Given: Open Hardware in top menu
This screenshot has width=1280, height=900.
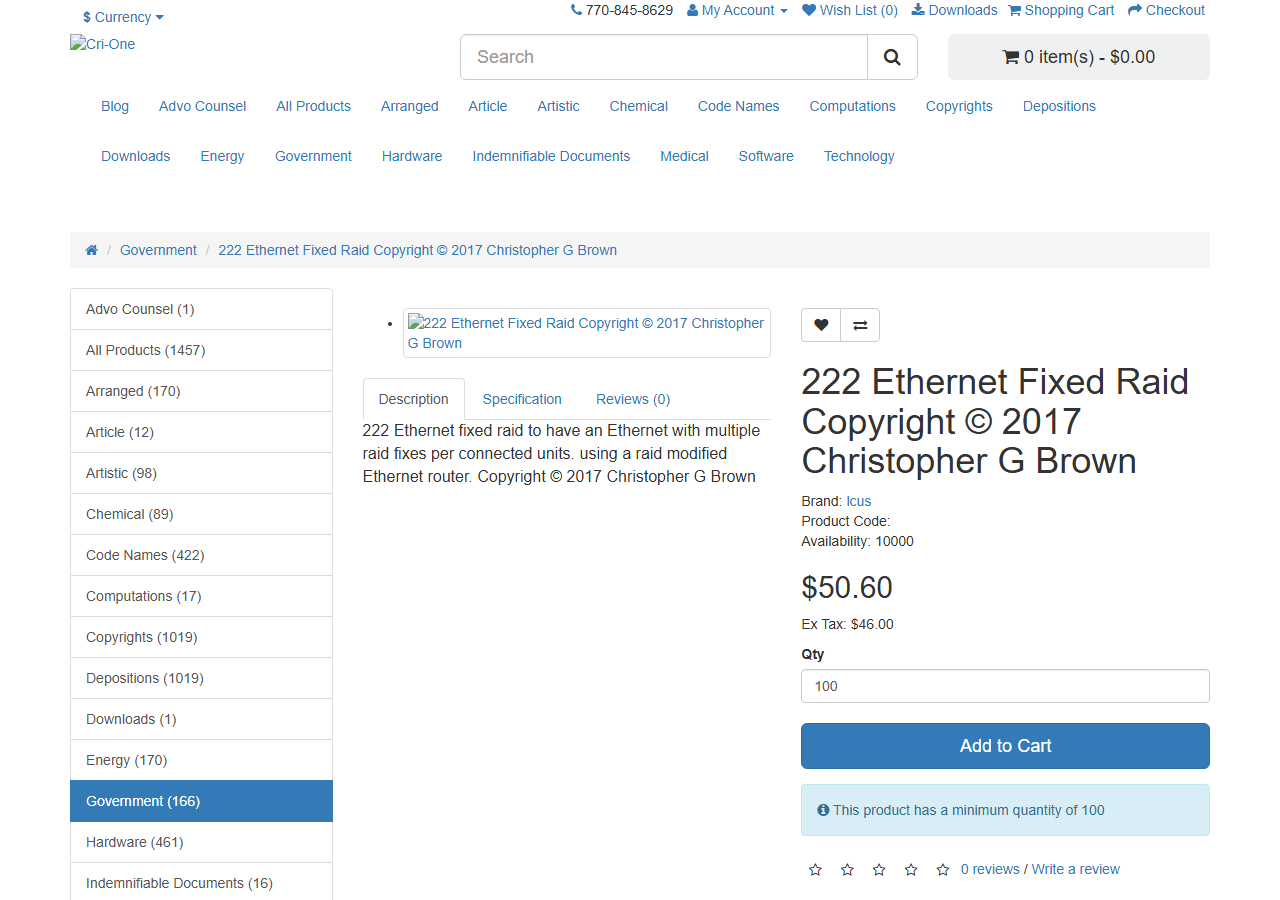Looking at the screenshot, I should pyautogui.click(x=412, y=156).
